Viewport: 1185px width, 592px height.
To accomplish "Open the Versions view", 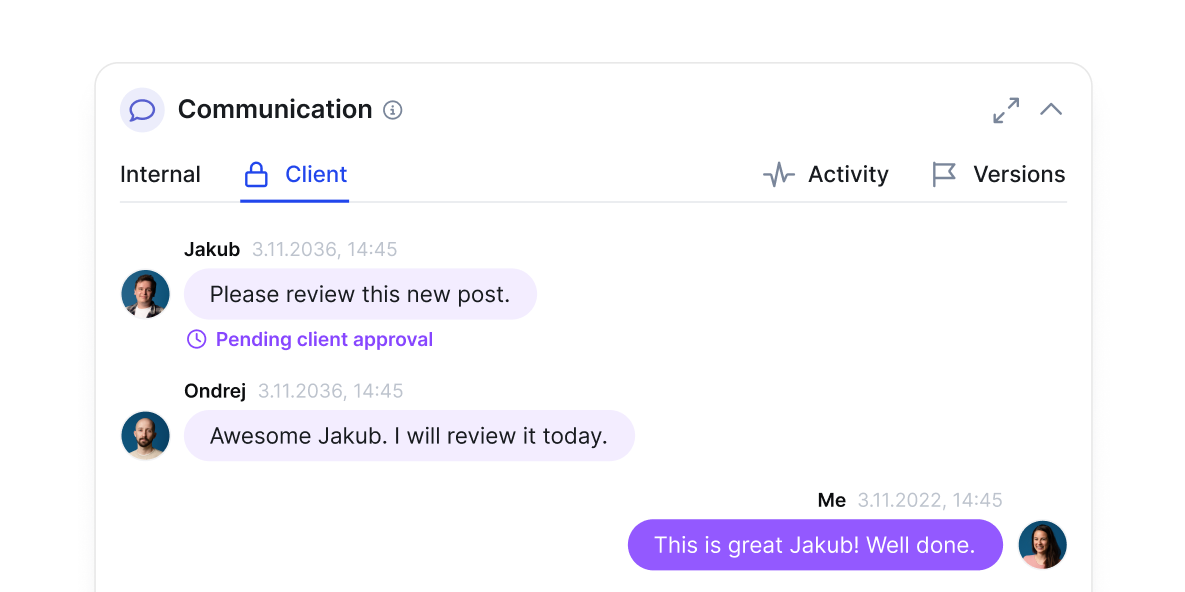I will click(1019, 173).
